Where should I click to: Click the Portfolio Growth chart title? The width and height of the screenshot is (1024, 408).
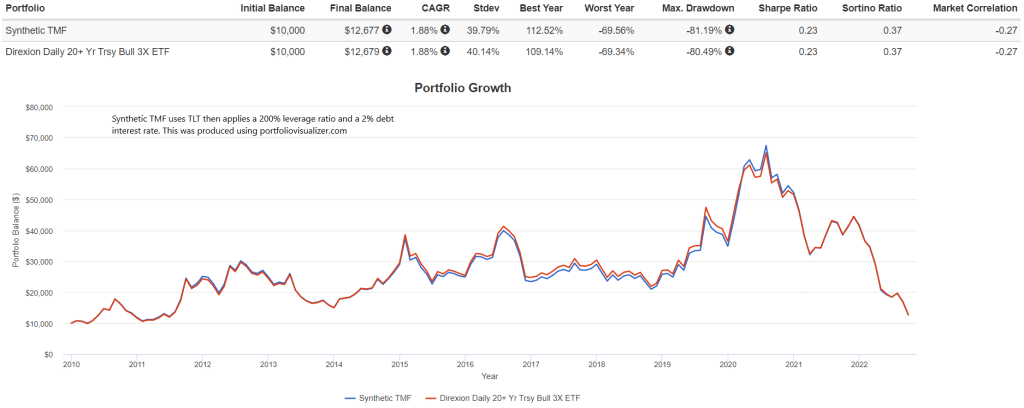click(x=462, y=88)
